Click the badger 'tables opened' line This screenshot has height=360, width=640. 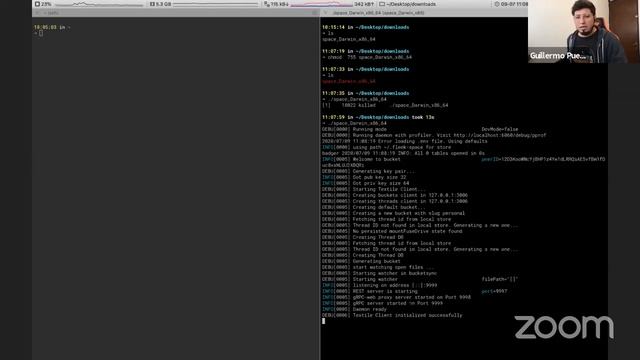click(x=403, y=153)
